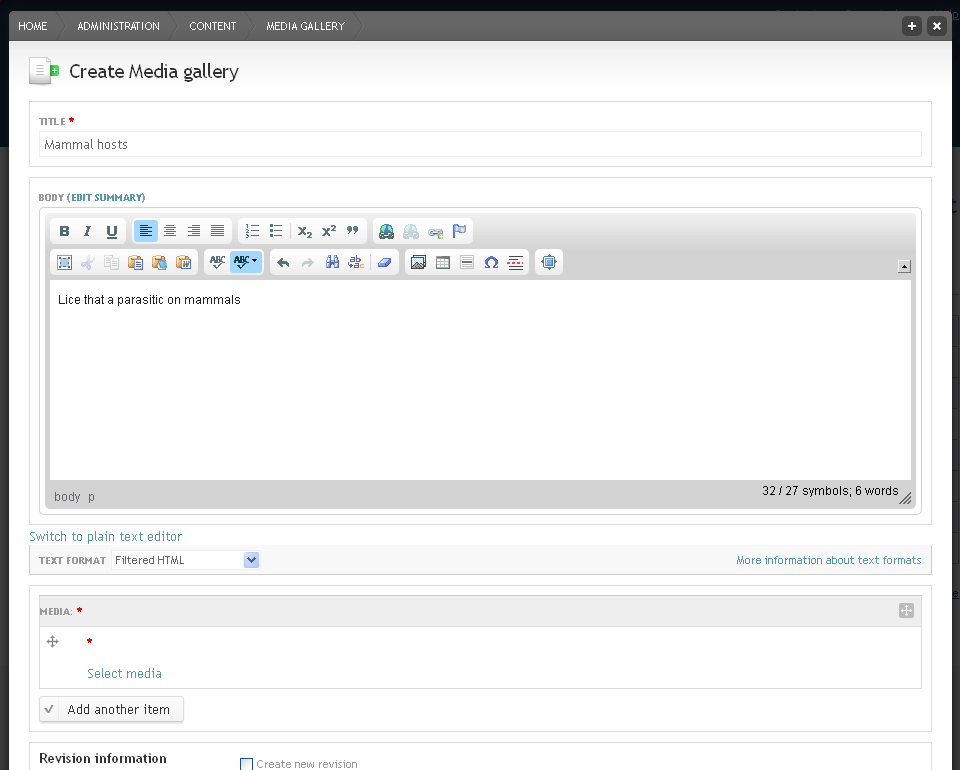Click inside the body text area
Screen dimensions: 960x770
[x=480, y=379]
